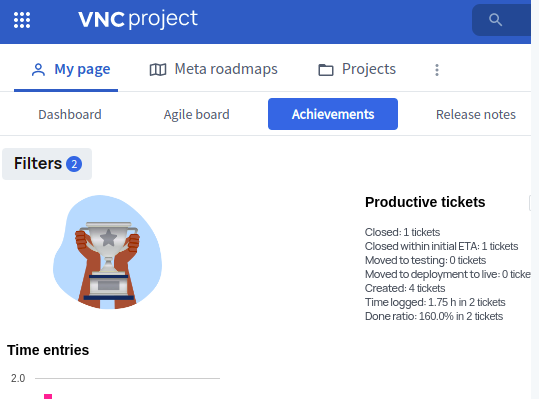Open the three-dot more options menu
The width and height of the screenshot is (539, 399).
pyautogui.click(x=437, y=70)
